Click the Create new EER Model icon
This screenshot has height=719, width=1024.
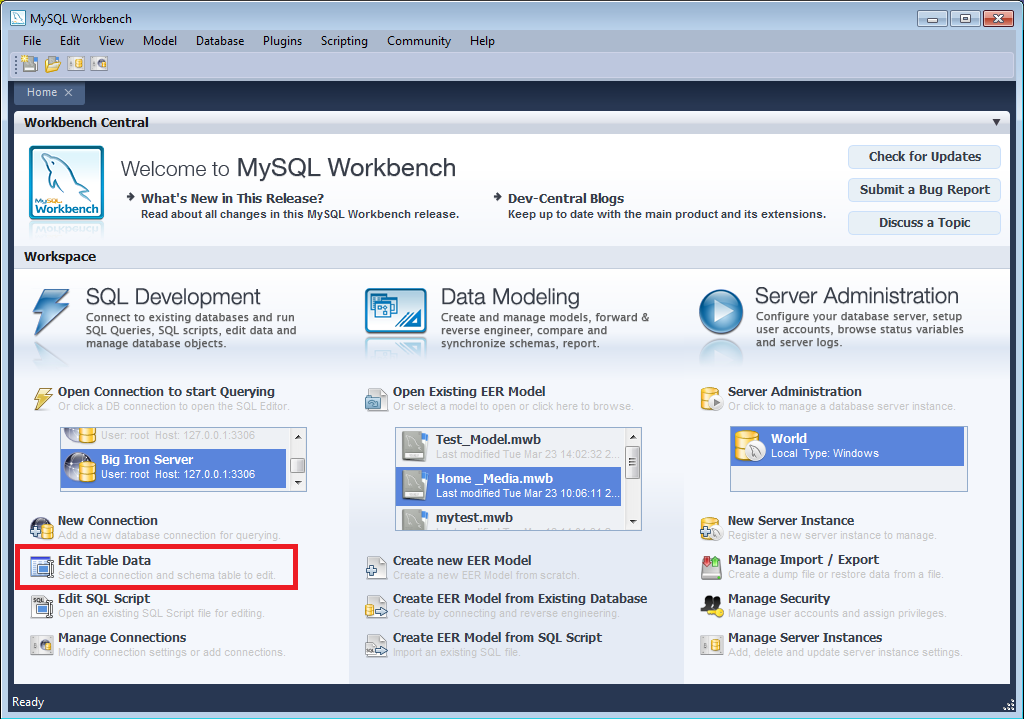pyautogui.click(x=376, y=568)
